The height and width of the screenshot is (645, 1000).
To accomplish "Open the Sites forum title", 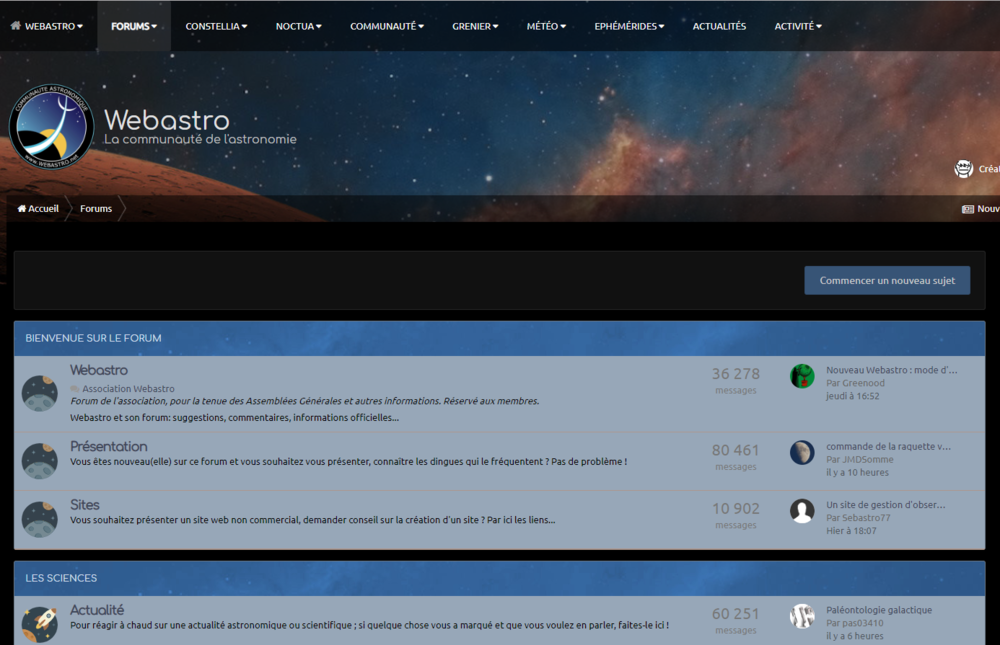I will 85,505.
